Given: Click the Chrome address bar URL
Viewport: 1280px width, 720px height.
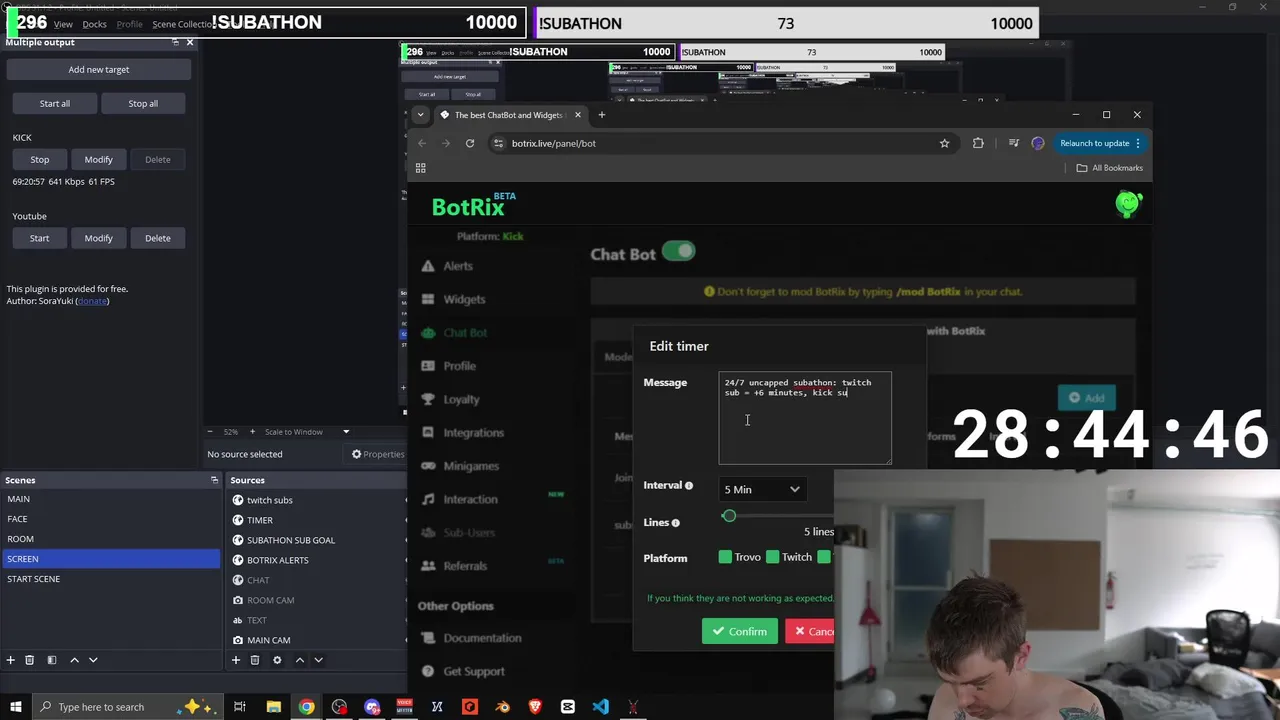Looking at the screenshot, I should click(x=554, y=143).
